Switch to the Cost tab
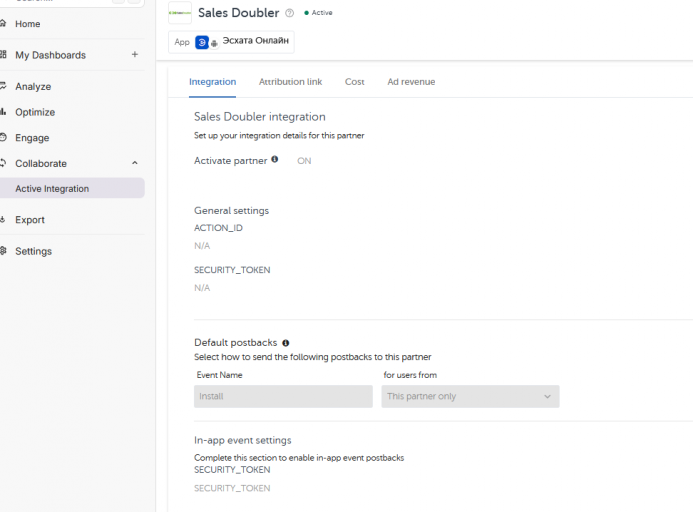 pos(354,82)
